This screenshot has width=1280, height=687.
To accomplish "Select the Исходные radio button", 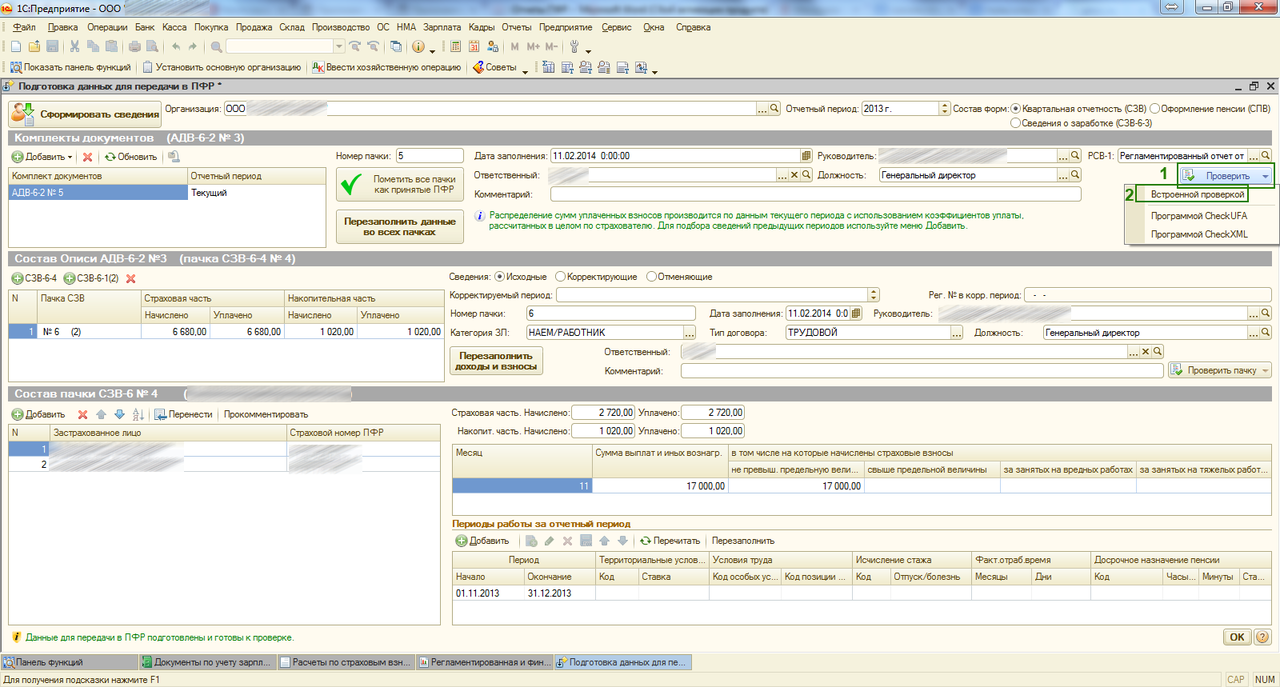I will click(x=498, y=276).
